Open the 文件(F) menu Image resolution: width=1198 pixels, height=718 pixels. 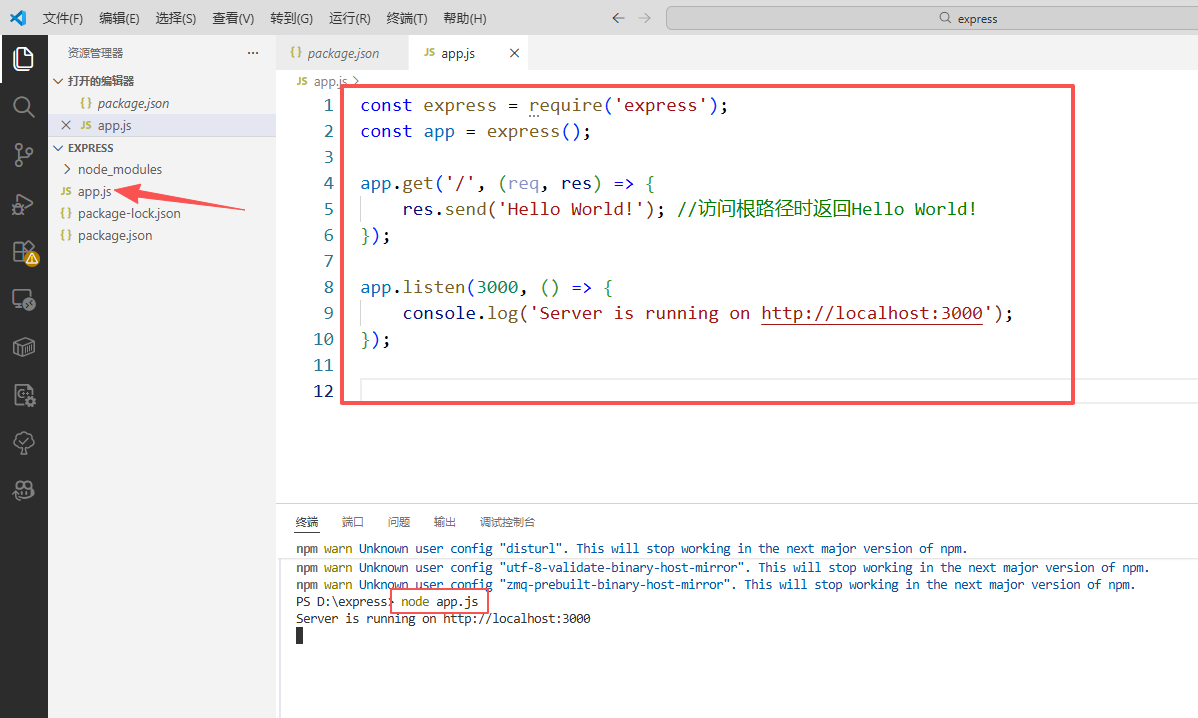coord(63,18)
